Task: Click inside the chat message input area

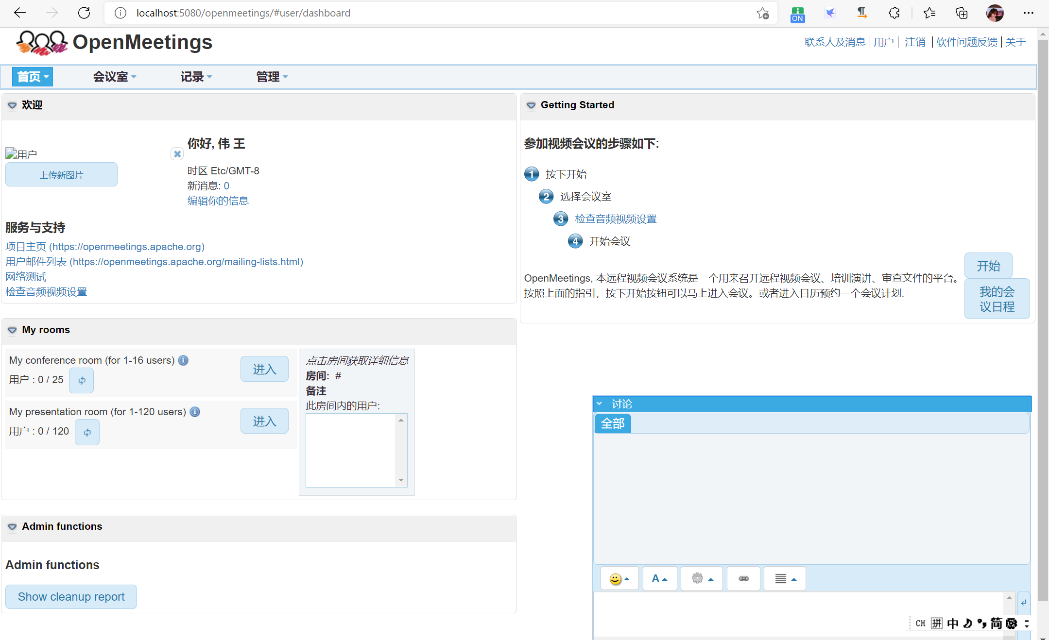Action: tap(799, 615)
